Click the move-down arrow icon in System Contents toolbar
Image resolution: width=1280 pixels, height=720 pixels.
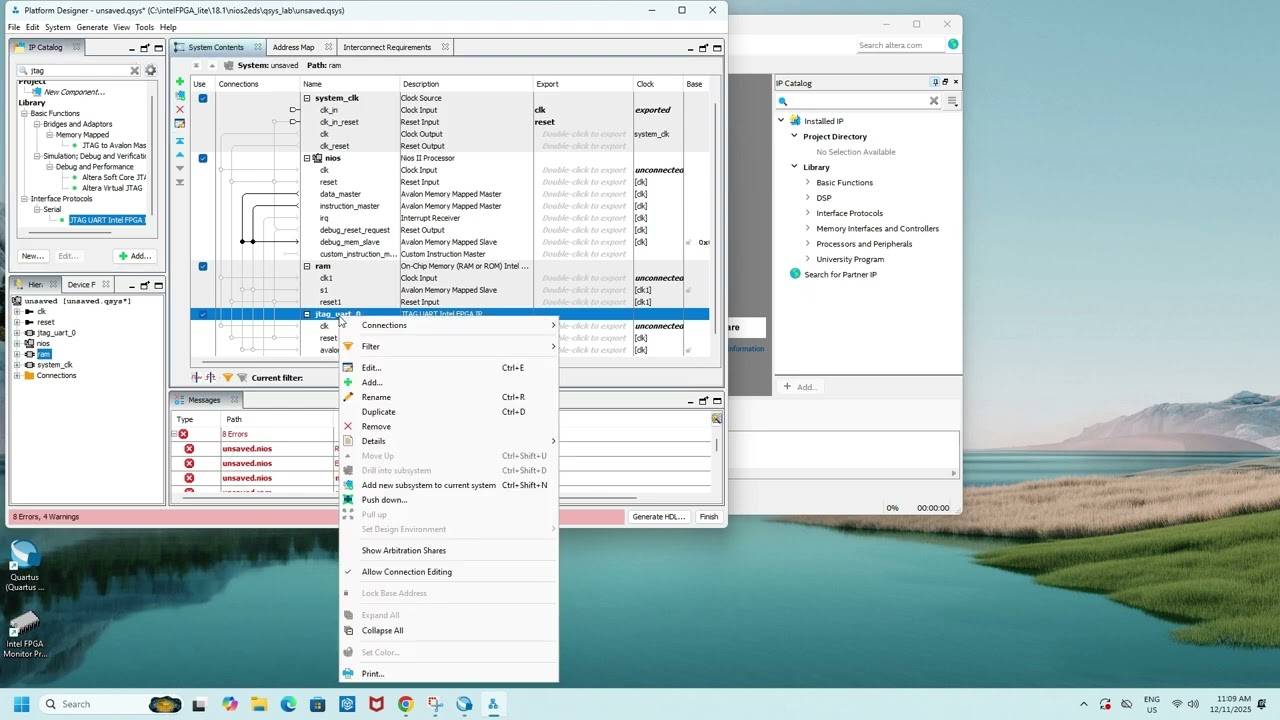click(x=180, y=168)
